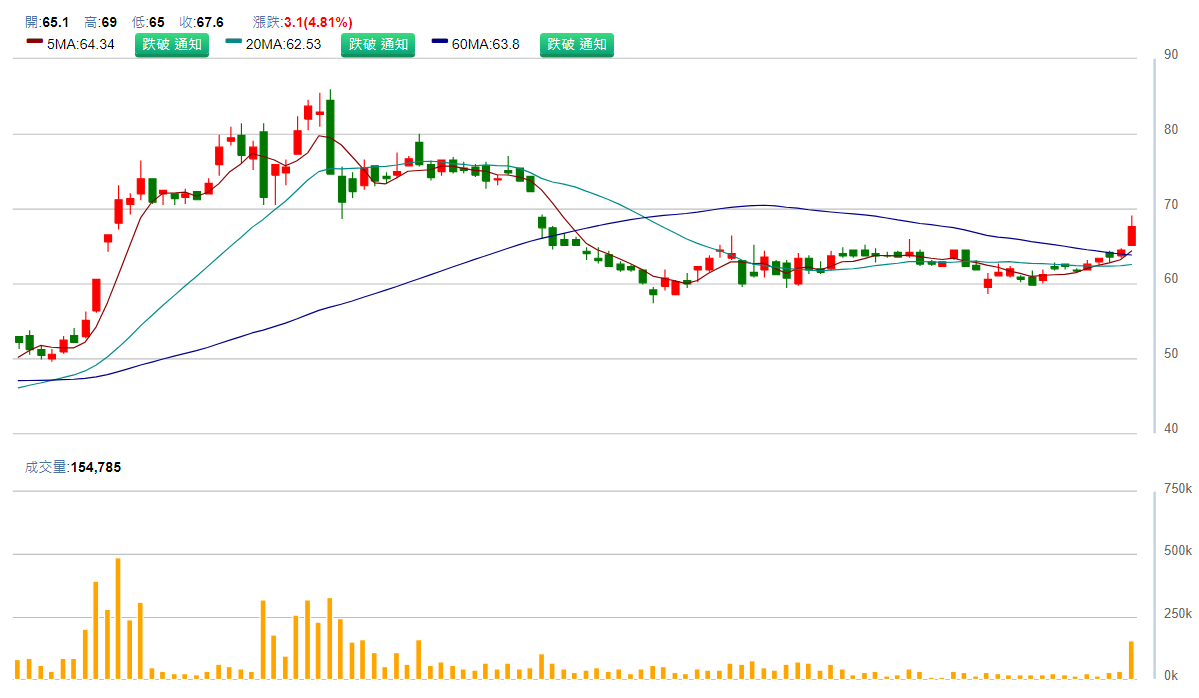1199x698 pixels.
Task: Select the dark blue 60MA color swatch
Action: (437, 43)
